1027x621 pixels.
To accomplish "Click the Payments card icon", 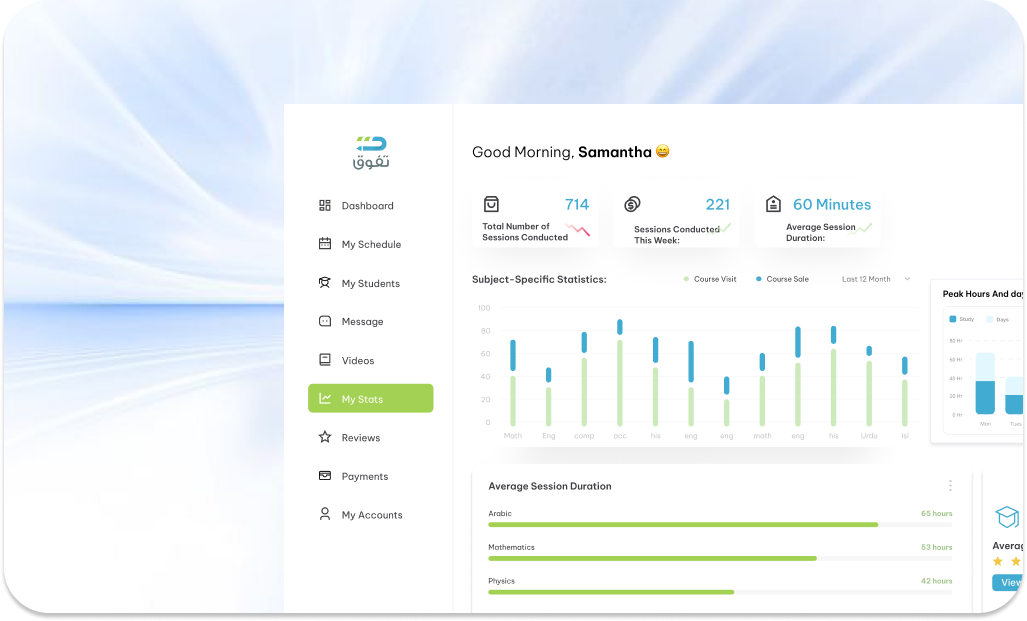I will 325,476.
